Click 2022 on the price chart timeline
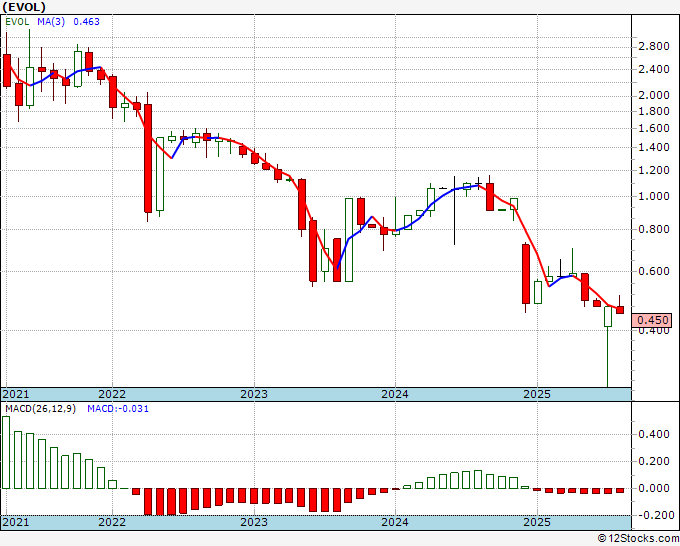 tap(112, 394)
